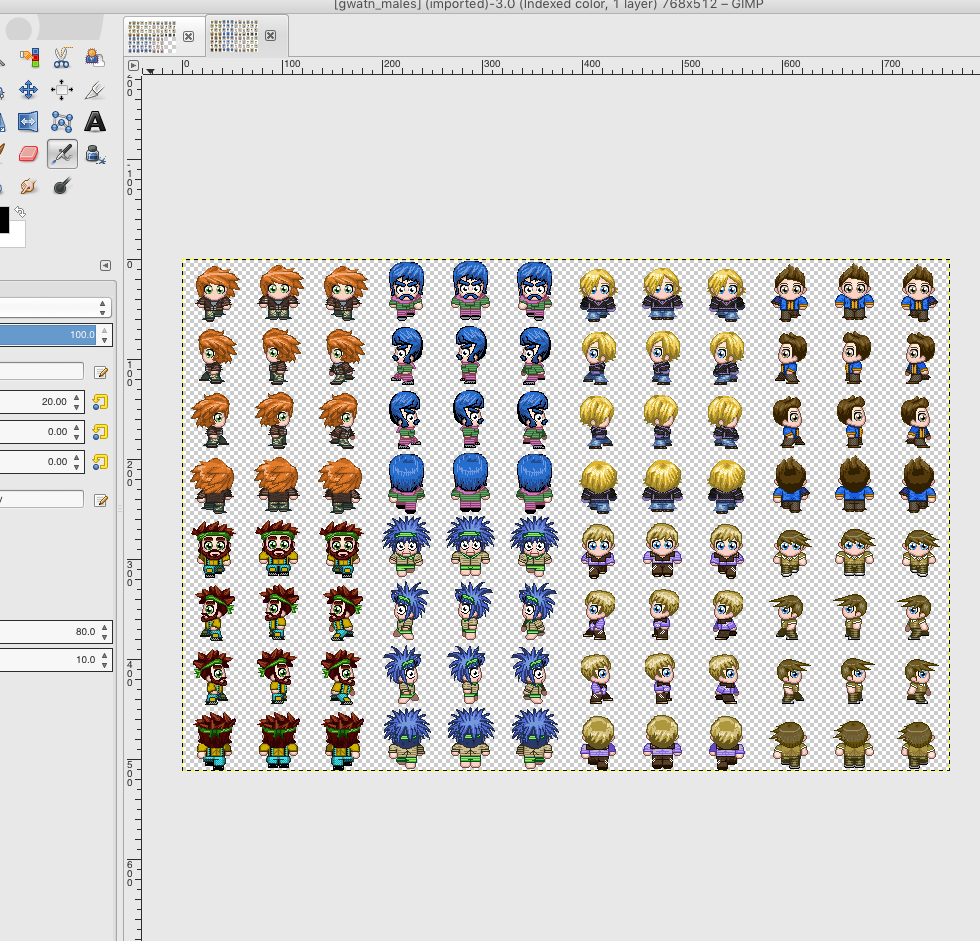
Task: Select the Foreground Select tool
Action: coord(94,57)
